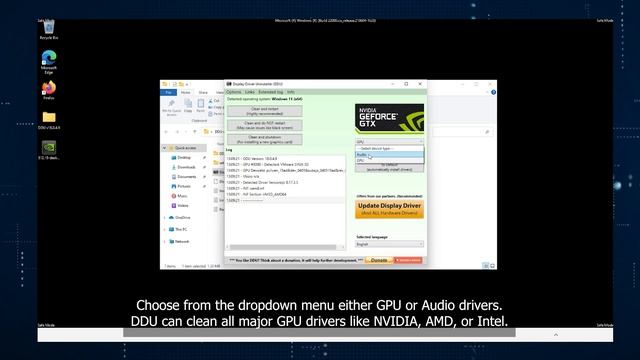
Task: Click the log horizontal scrollbar
Action: coord(283,247)
